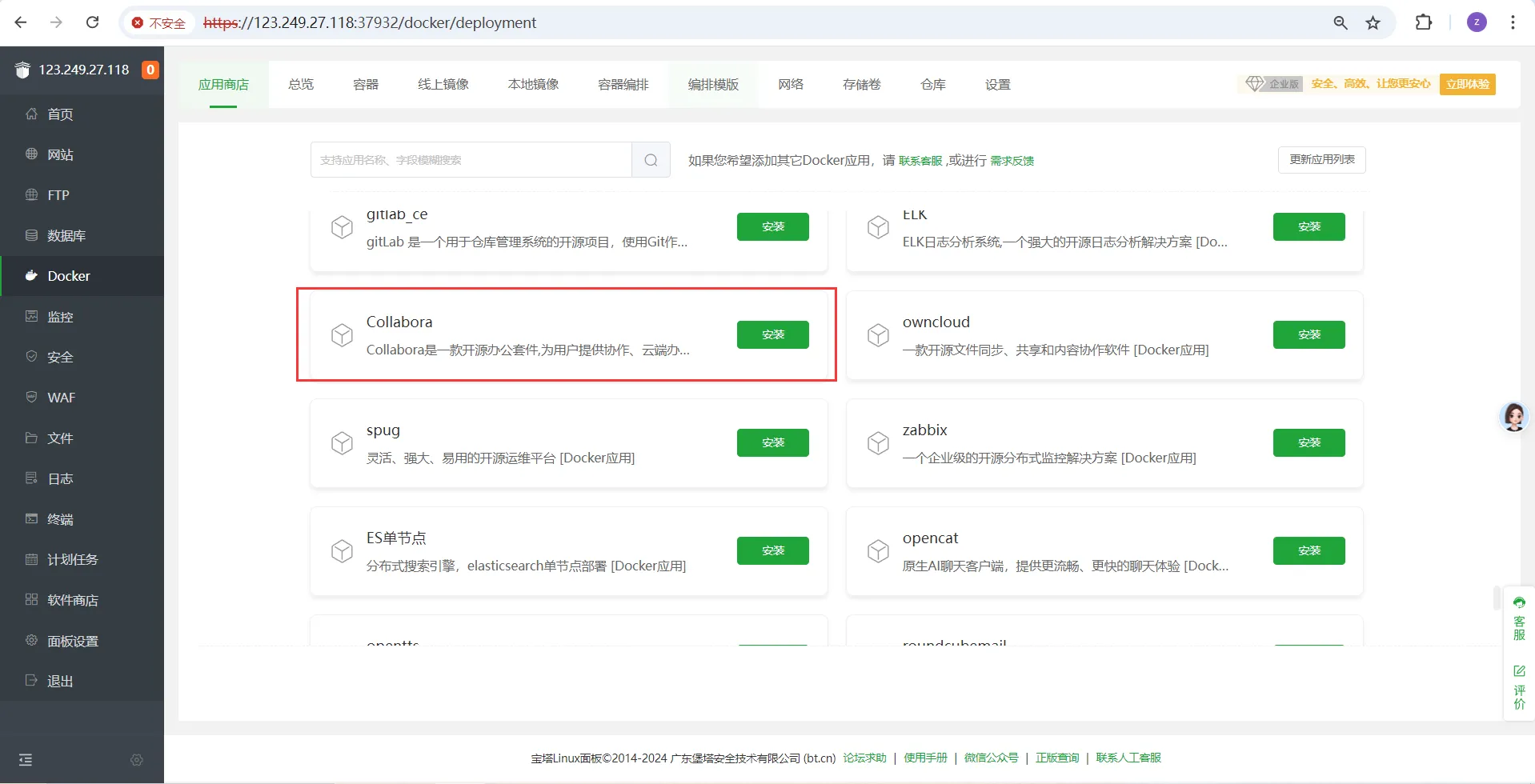Click the orange notification badge 0

click(150, 70)
